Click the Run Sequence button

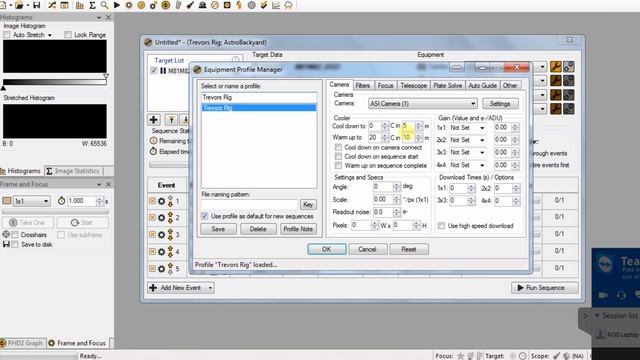coord(544,288)
